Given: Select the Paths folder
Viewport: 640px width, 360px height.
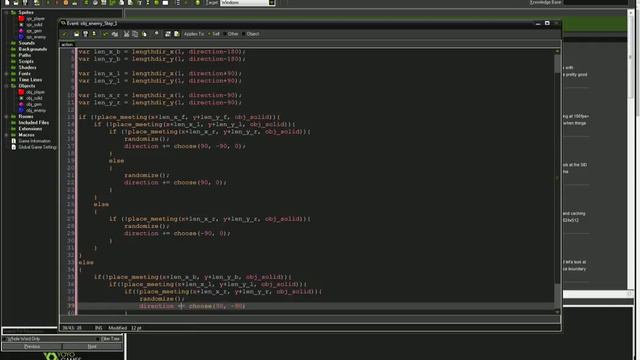Looking at the screenshot, I should pos(24,55).
